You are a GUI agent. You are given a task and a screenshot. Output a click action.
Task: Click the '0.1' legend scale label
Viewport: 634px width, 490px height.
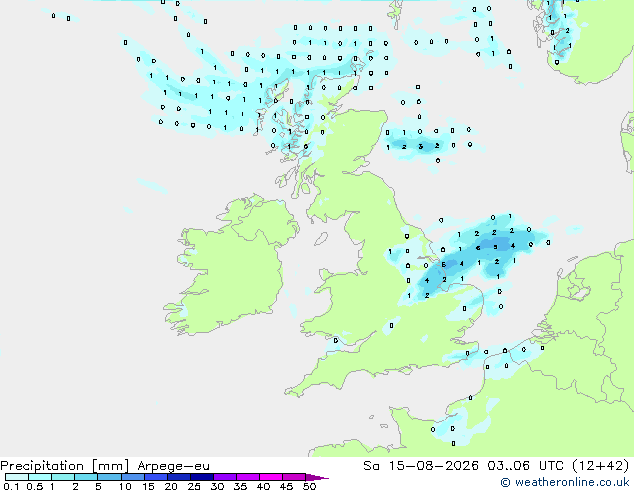(x=11, y=486)
